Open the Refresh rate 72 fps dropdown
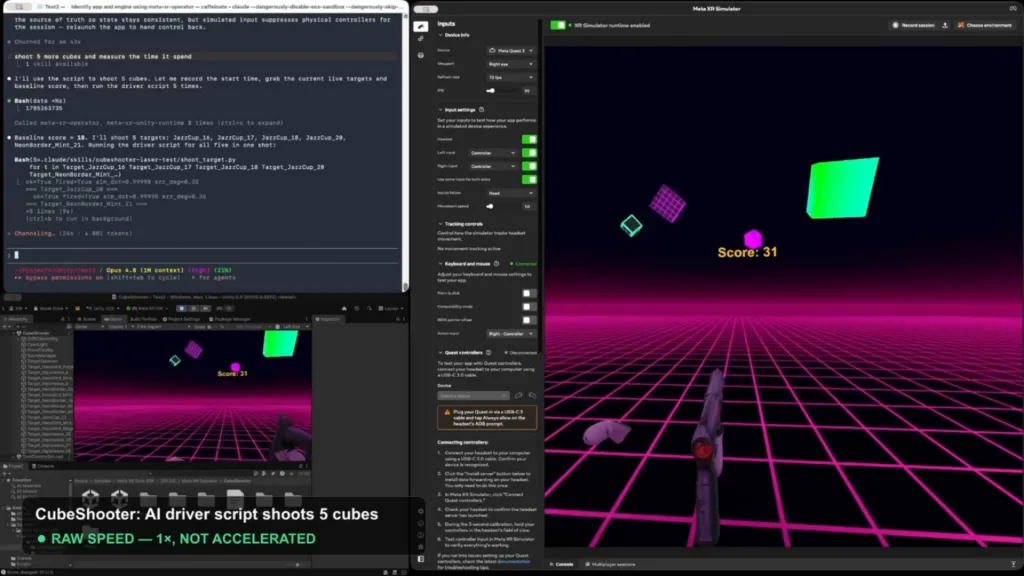This screenshot has height=576, width=1024. pyautogui.click(x=511, y=77)
